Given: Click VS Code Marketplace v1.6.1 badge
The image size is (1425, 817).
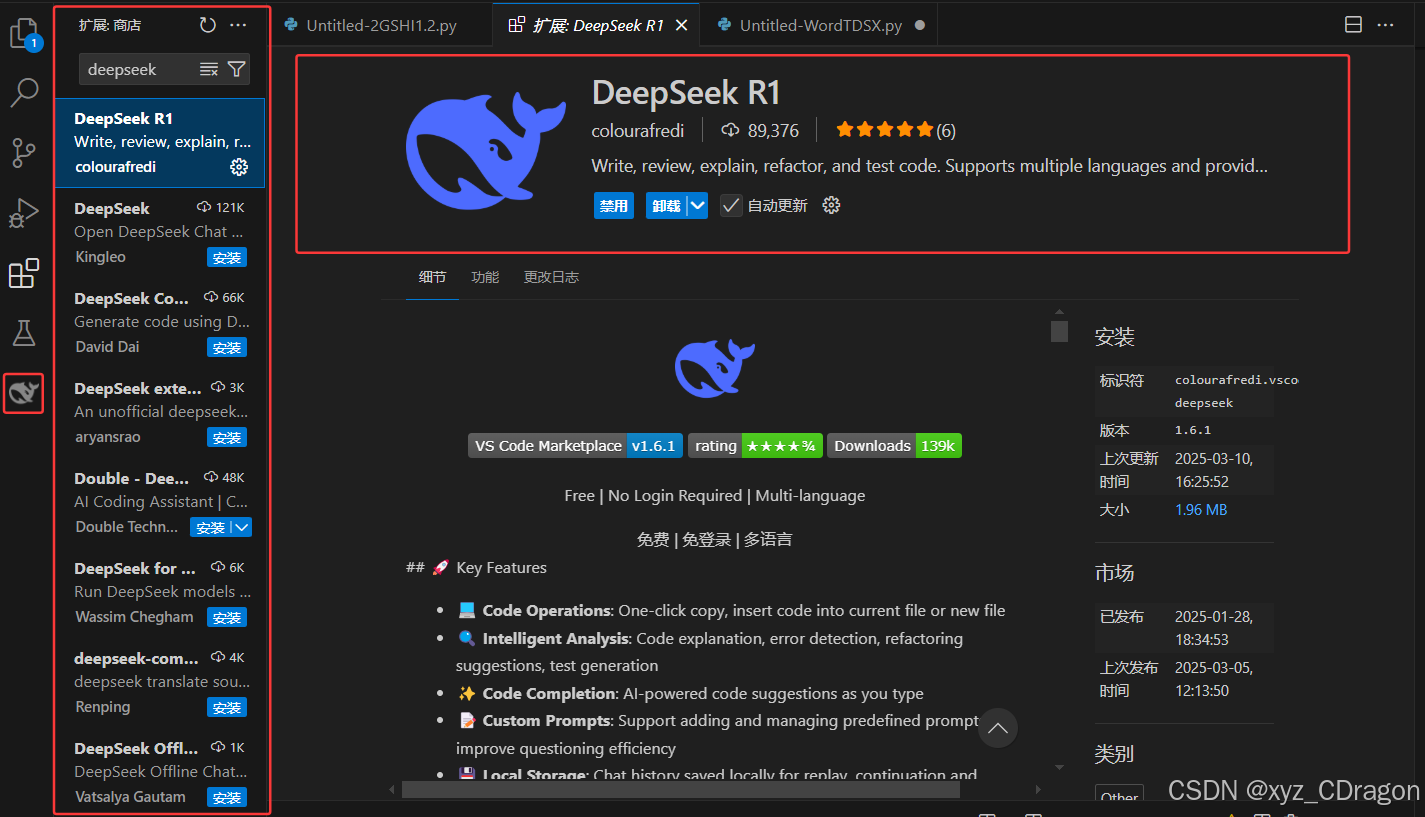Looking at the screenshot, I should 575,446.
